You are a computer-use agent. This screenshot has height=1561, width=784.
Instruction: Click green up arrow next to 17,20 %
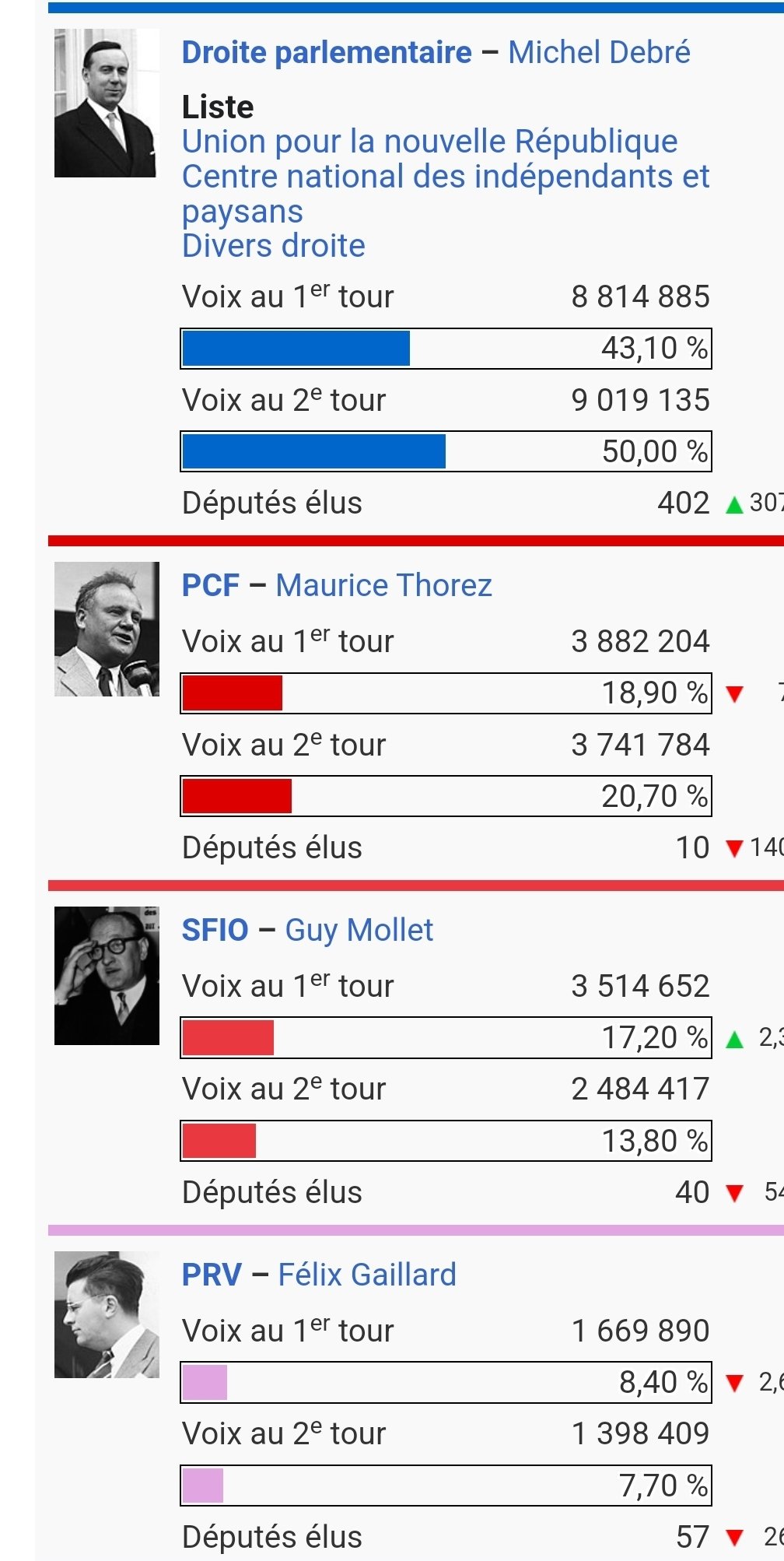click(x=734, y=1039)
